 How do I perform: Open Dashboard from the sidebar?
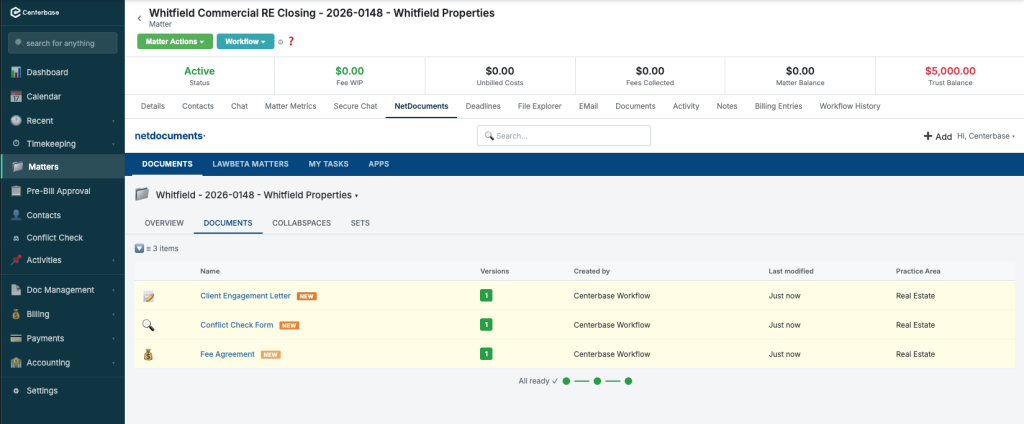click(x=47, y=72)
